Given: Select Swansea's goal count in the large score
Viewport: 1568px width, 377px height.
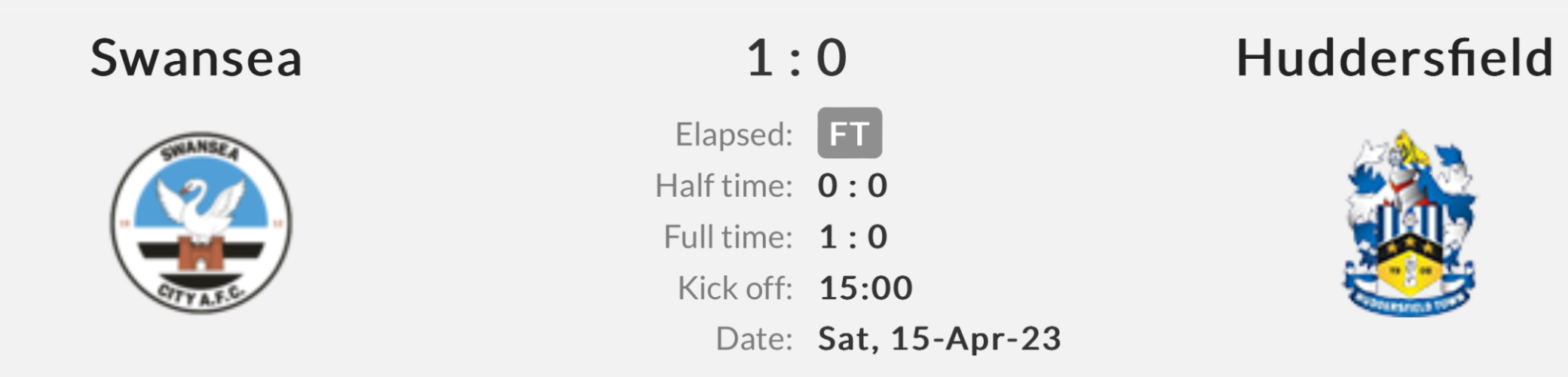Looking at the screenshot, I should [760, 58].
